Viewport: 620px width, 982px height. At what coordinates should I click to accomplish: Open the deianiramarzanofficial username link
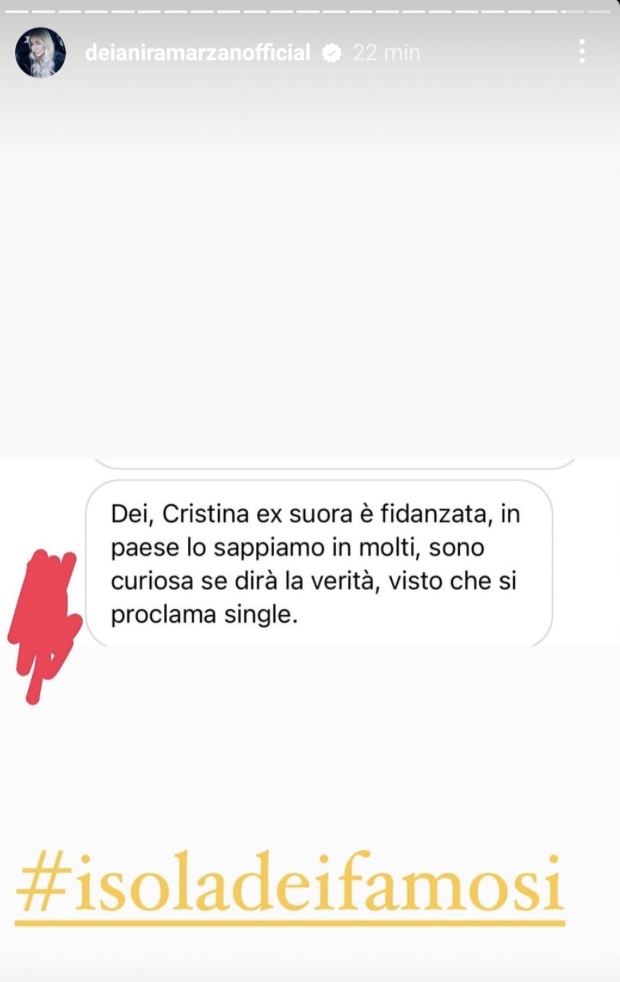[197, 53]
